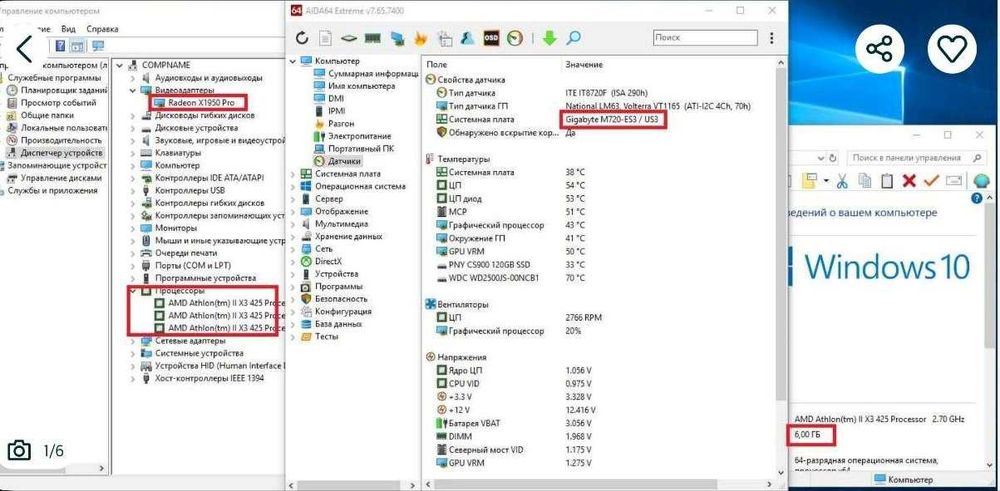This screenshot has width=1000, height=491.
Task: Click the green download arrow icon
Action: (549, 38)
